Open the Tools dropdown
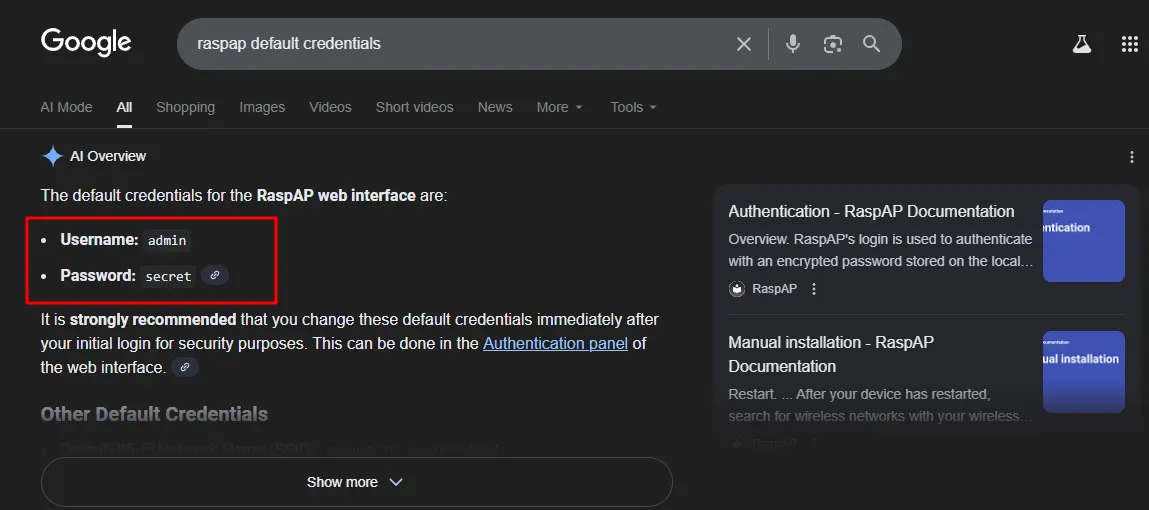The image size is (1149, 510). point(633,107)
